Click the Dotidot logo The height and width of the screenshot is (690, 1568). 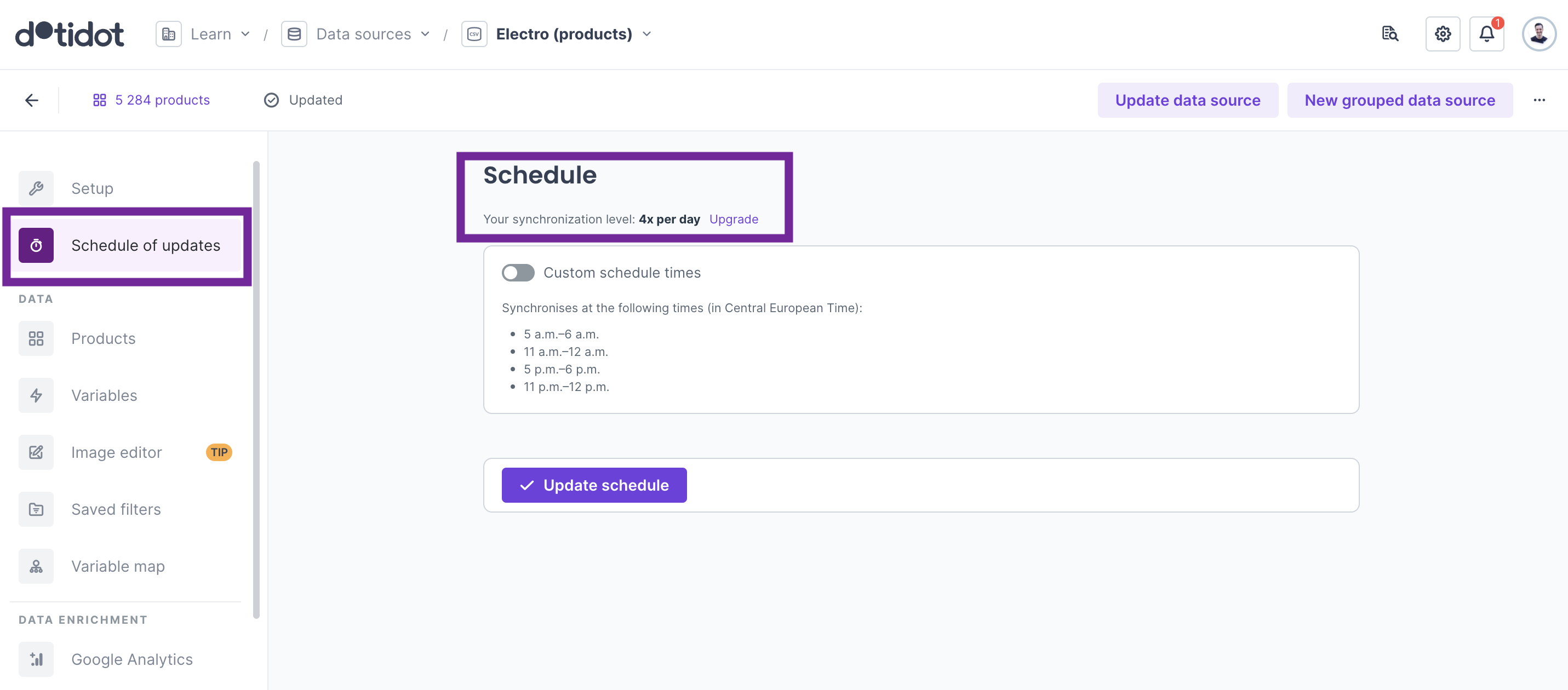[70, 34]
